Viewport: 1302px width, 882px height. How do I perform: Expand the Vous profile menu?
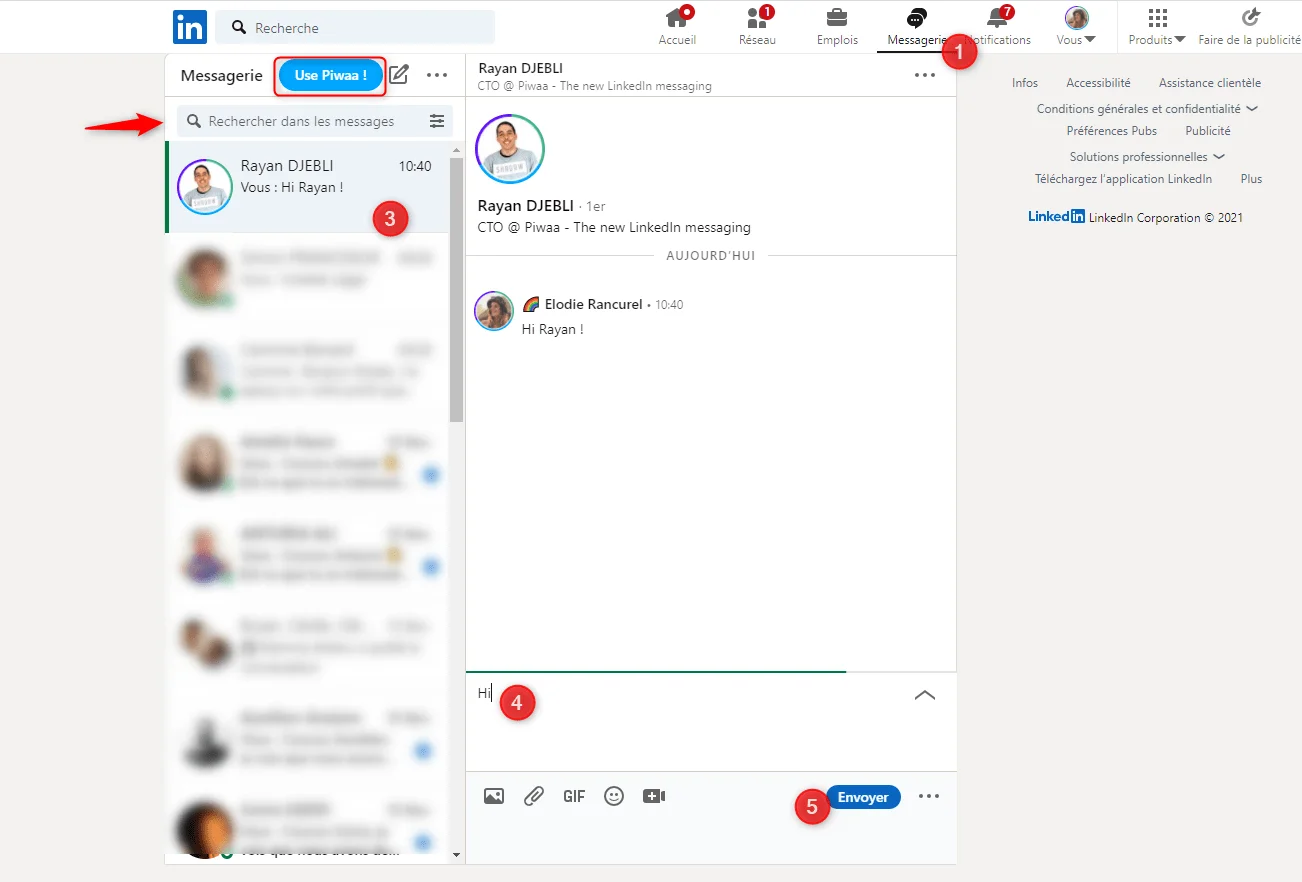tap(1076, 26)
